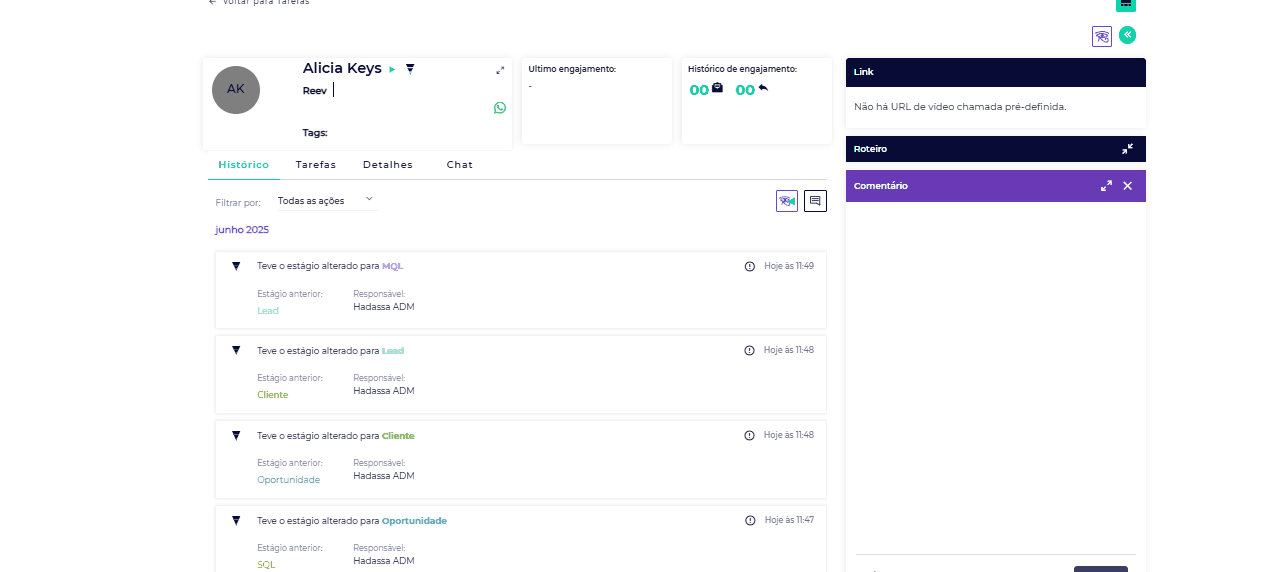The height and width of the screenshot is (572, 1272).
Task: Click 'Não há URL de vídeo chamada' message
Action: 960,106
